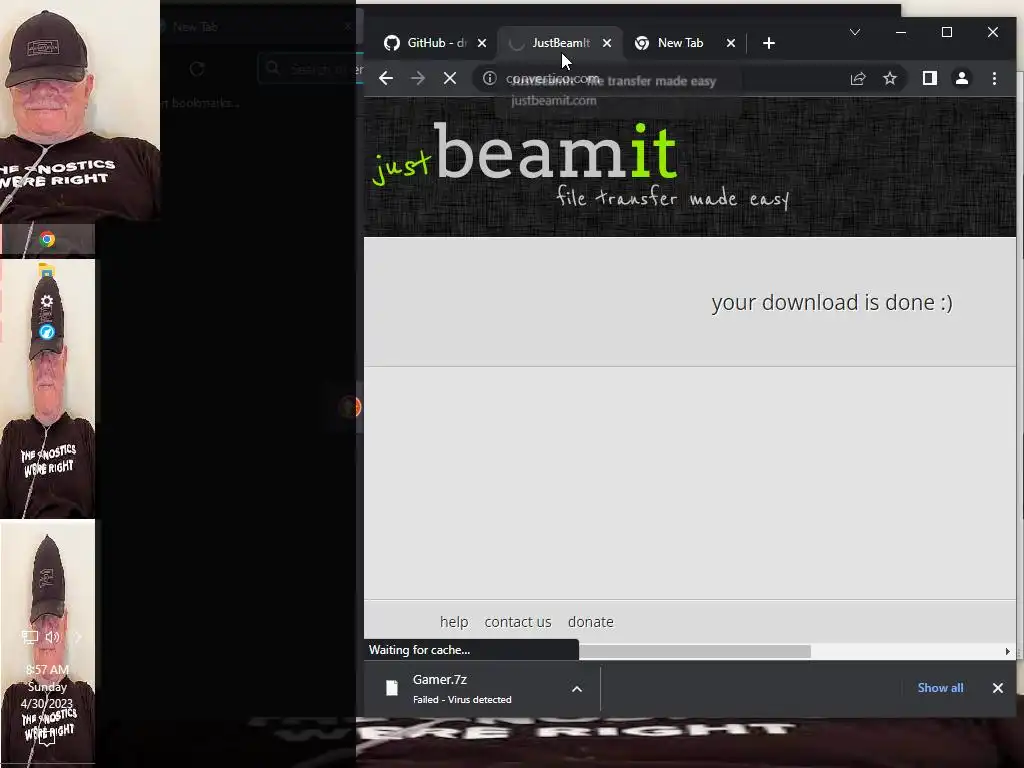The height and width of the screenshot is (768, 1024).
Task: Close the New Tab tab
Action: click(x=731, y=43)
